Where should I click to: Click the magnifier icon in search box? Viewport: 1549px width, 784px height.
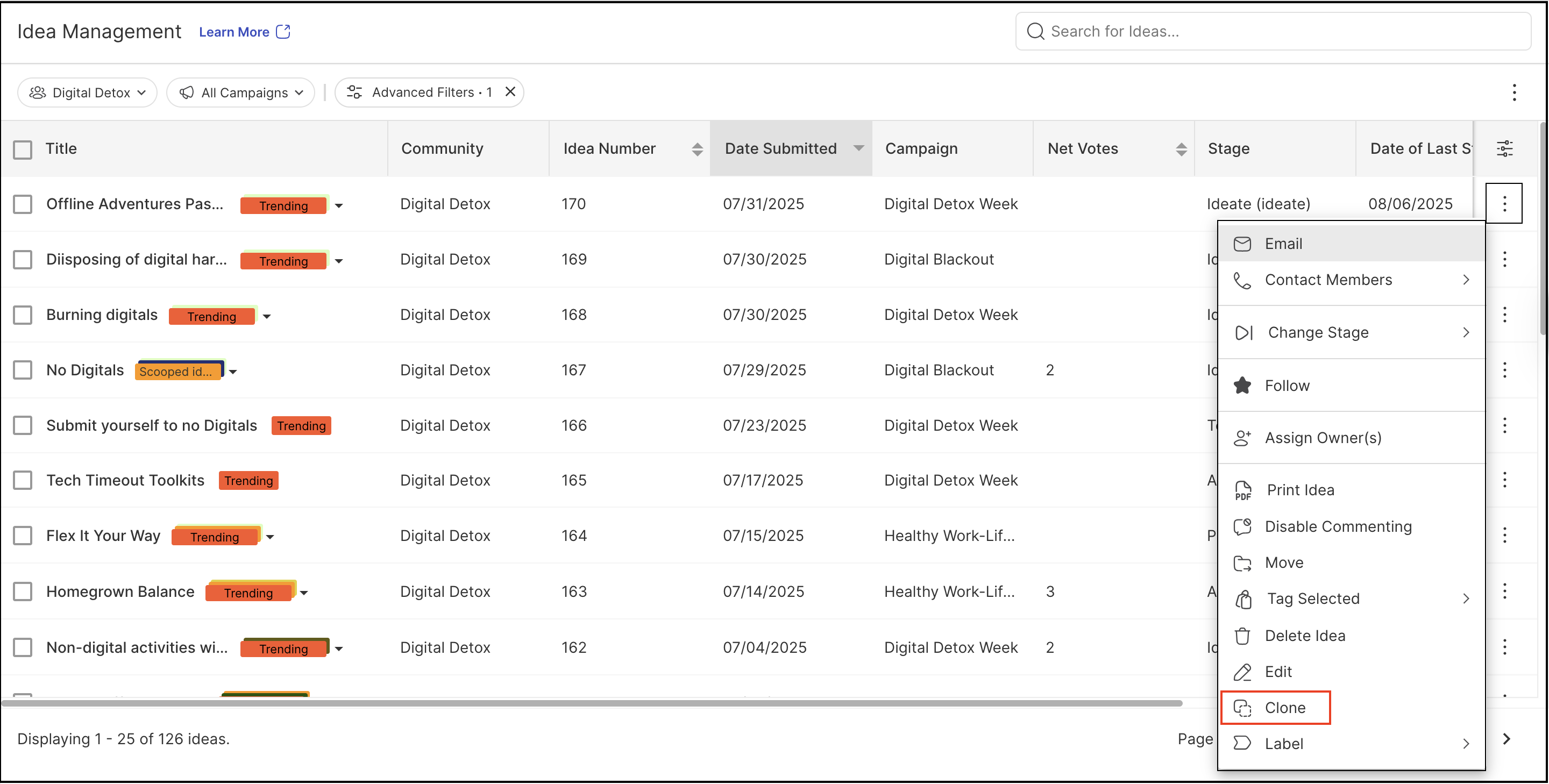point(1035,31)
